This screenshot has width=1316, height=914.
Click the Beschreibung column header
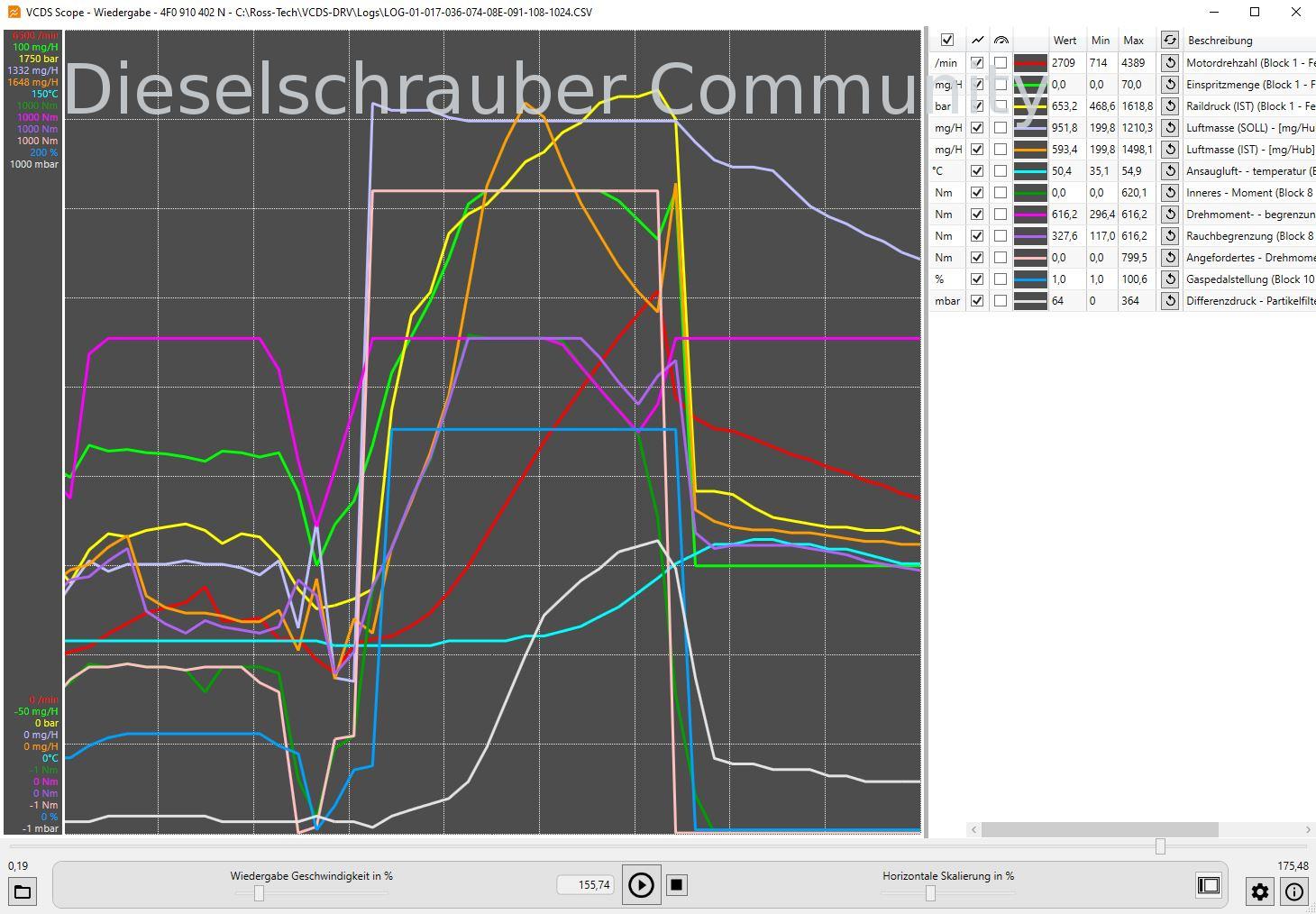tap(1220, 41)
